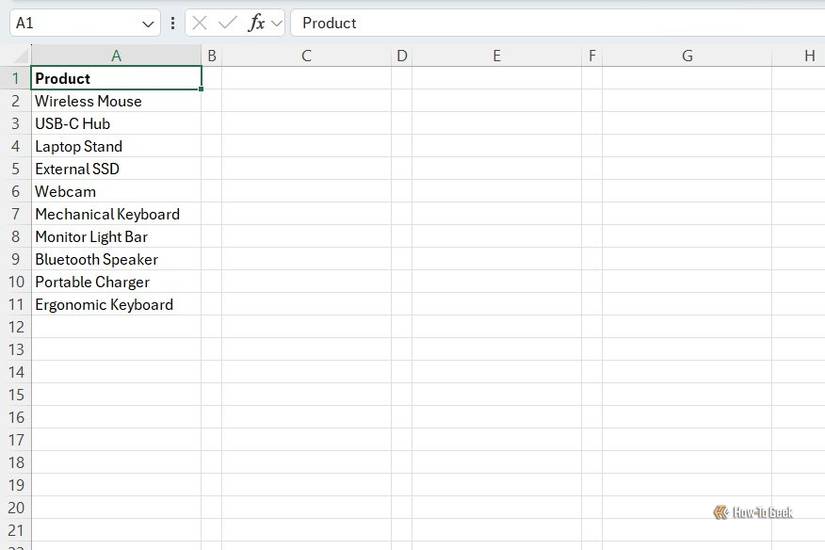Open the Name Box dropdown arrow

[148, 24]
